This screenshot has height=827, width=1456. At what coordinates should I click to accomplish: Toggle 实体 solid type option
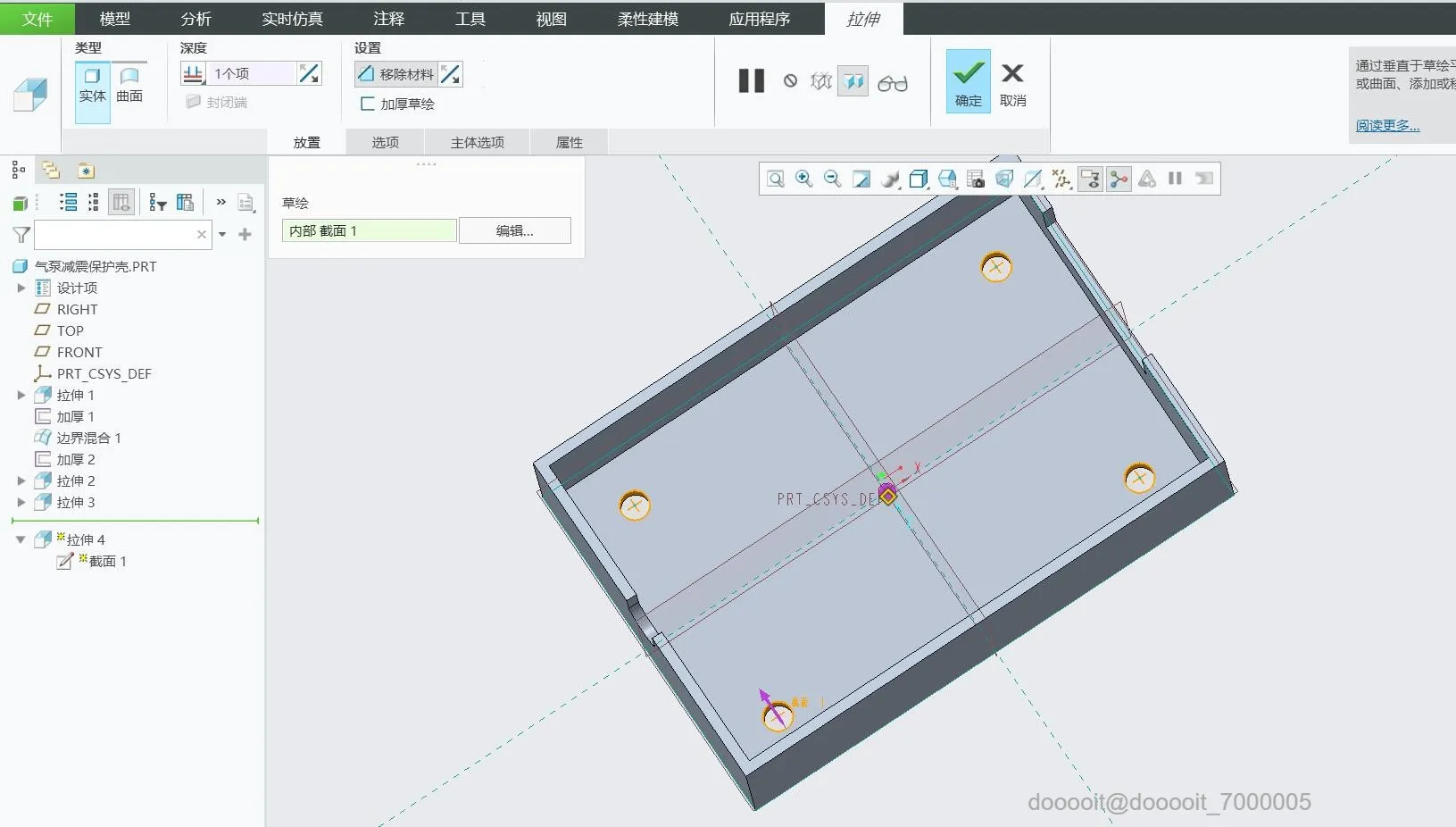tap(92, 86)
